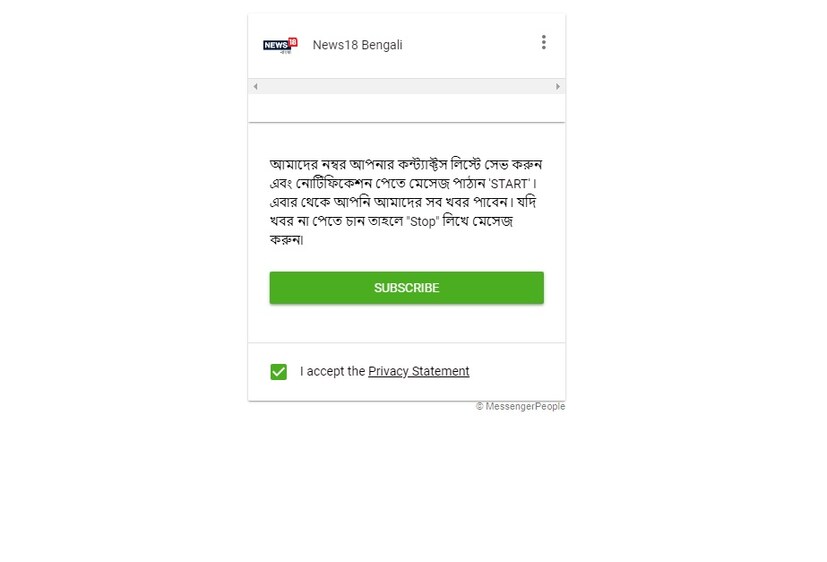Screen dimensions: 827x562
Task: Uncheck the Privacy Statement acceptance checkbox
Action: [x=278, y=372]
